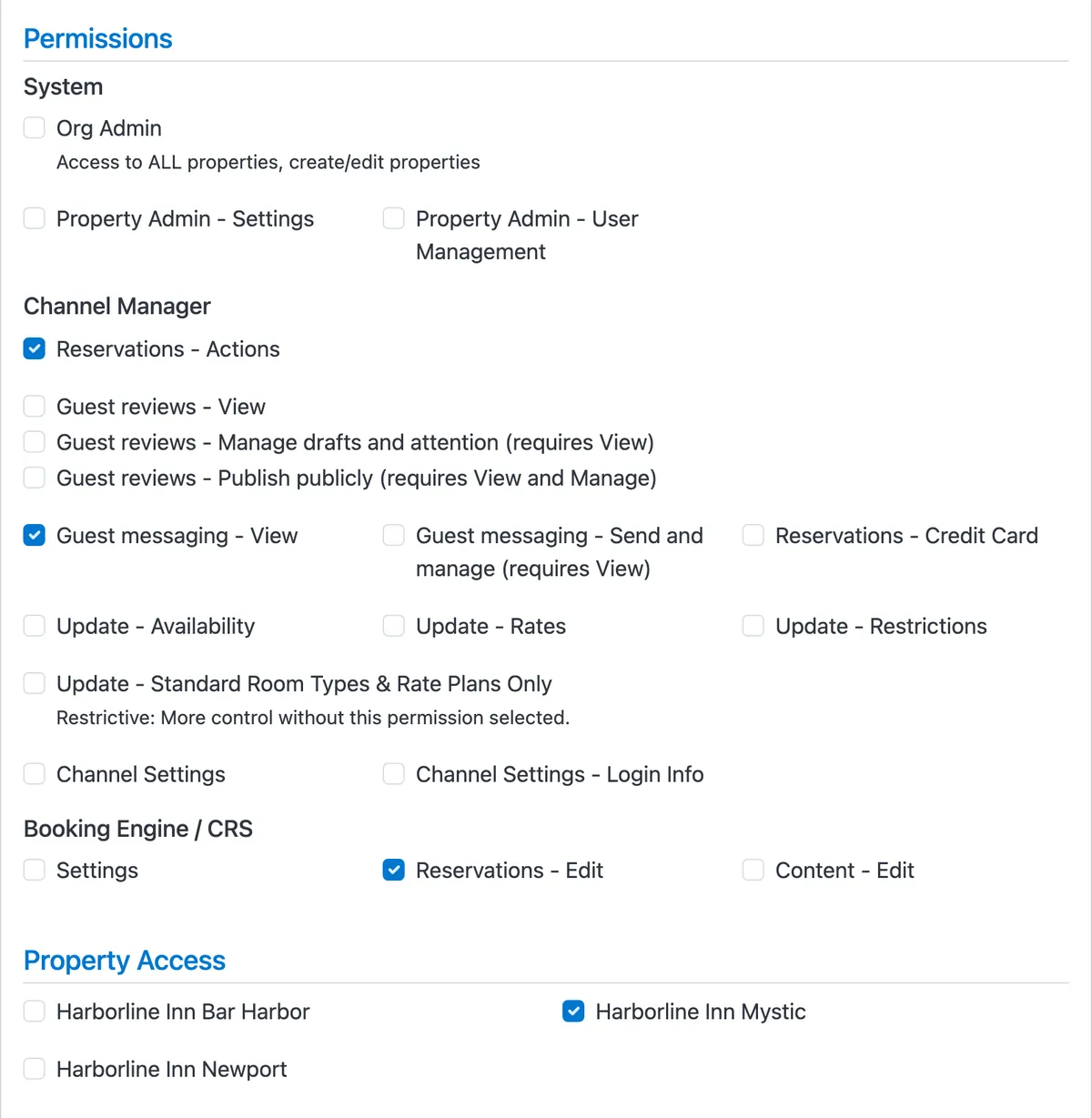1092x1118 pixels.
Task: Check Property Admin - Settings permission
Action: point(35,218)
